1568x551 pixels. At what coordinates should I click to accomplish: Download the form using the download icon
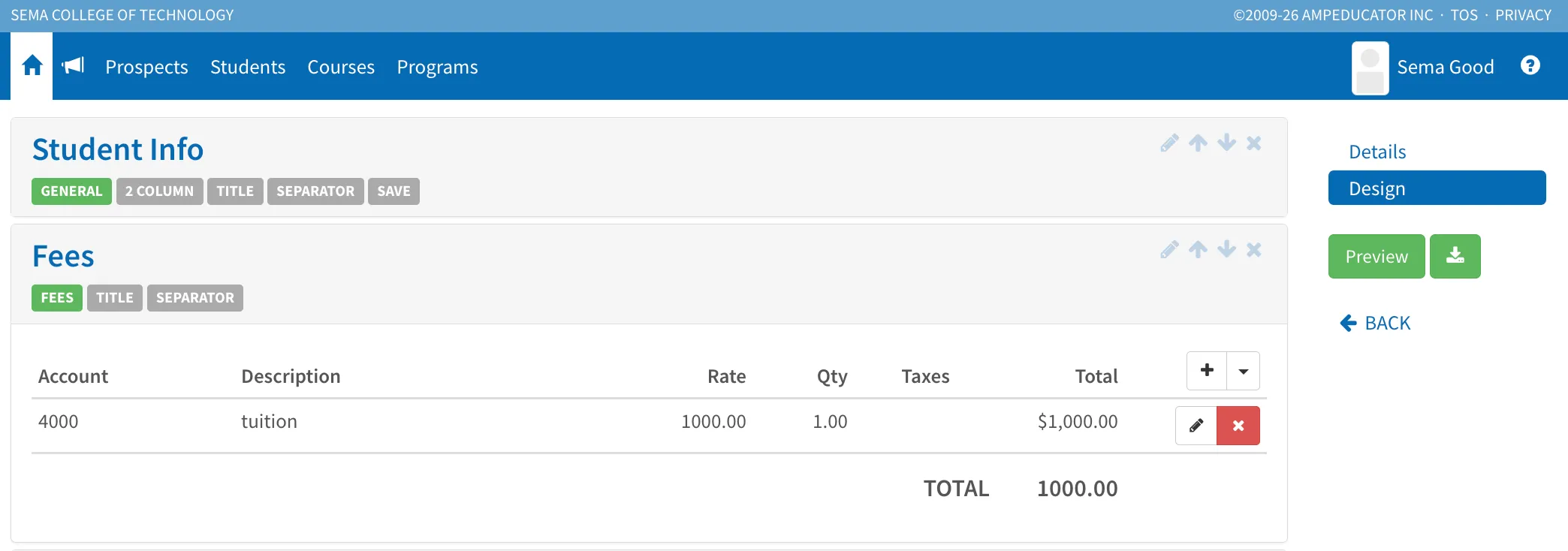point(1455,256)
